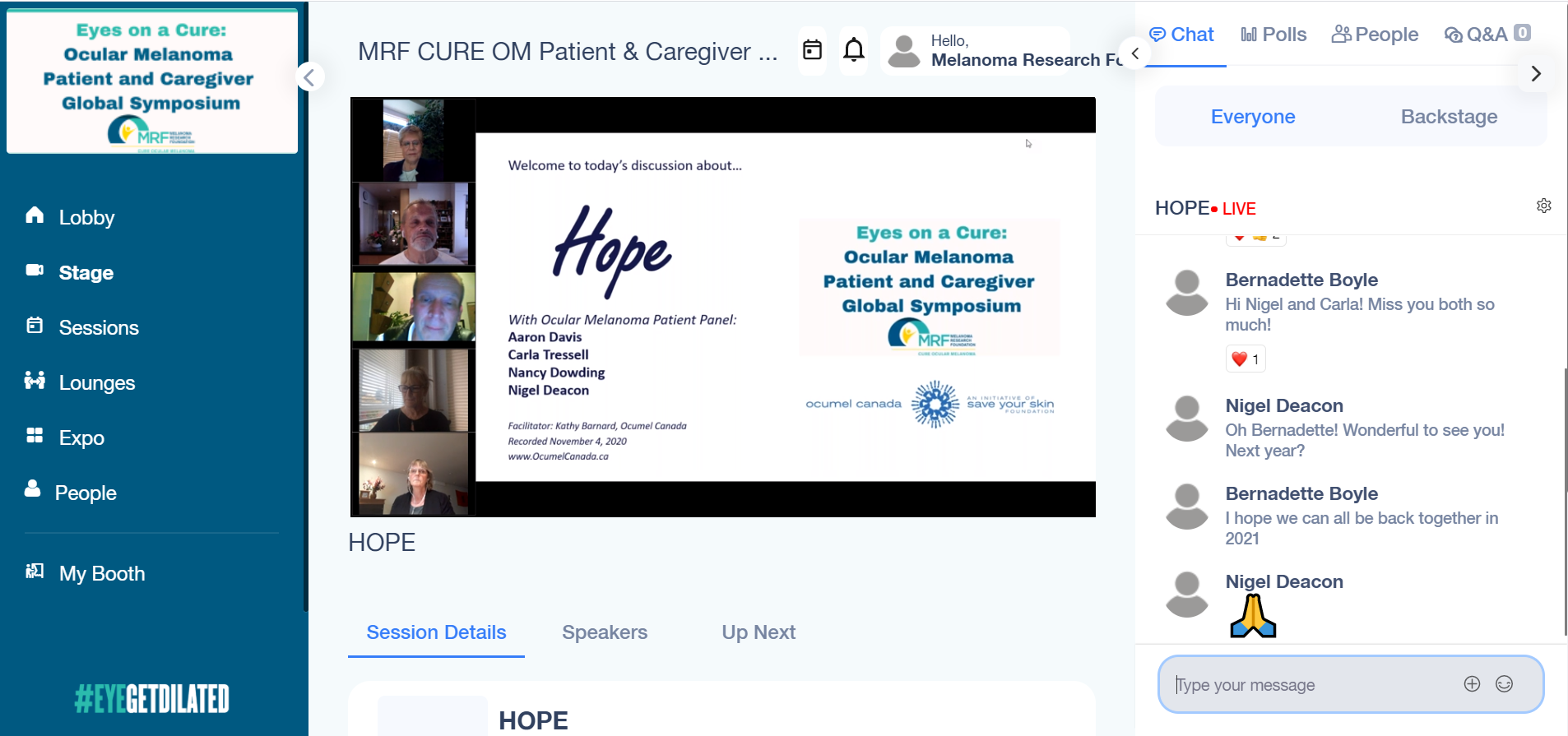The height and width of the screenshot is (736, 1568).
Task: Show more panel tabs with right chevron
Action: point(1536,74)
